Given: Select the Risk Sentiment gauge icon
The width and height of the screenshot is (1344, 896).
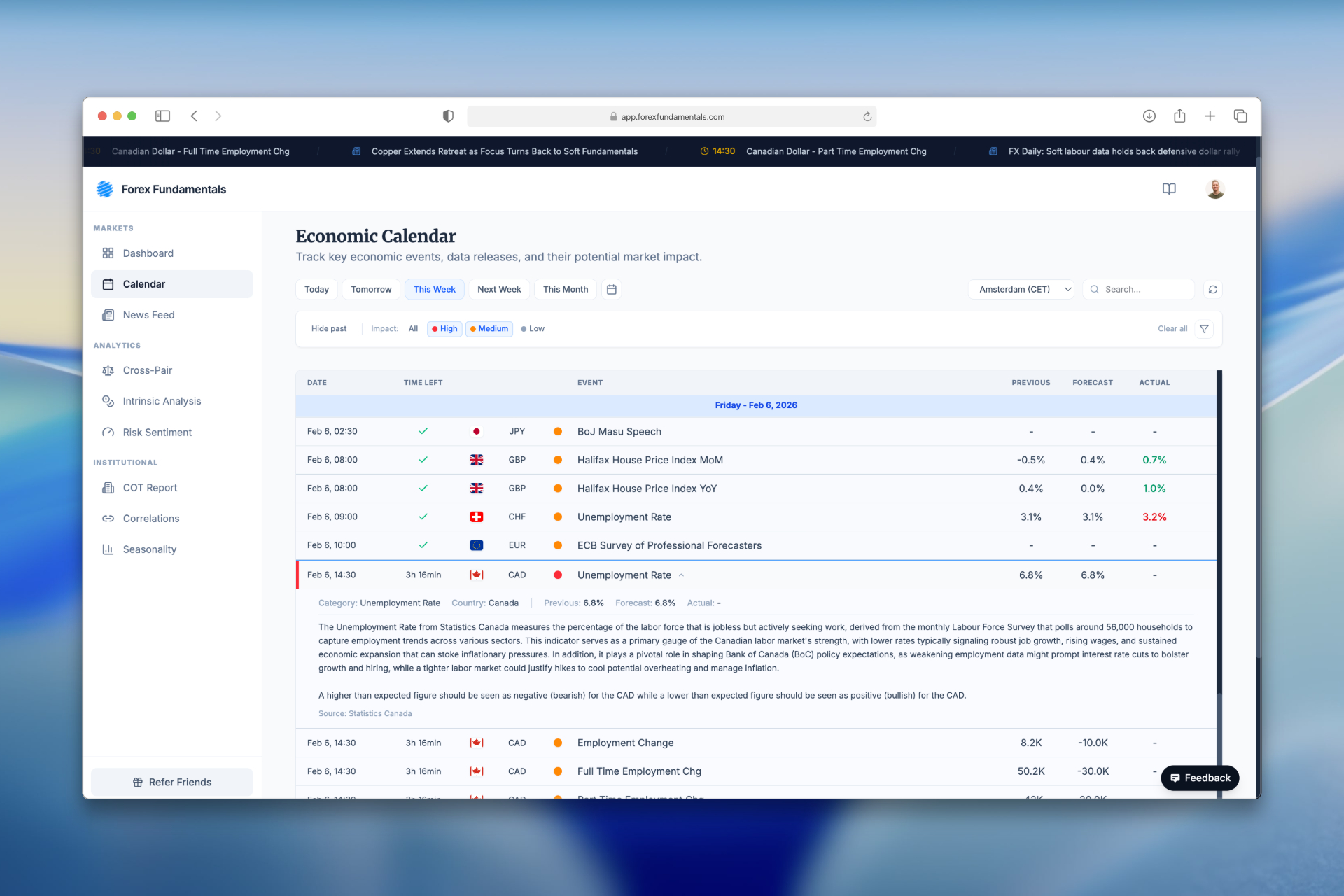Looking at the screenshot, I should (x=108, y=432).
